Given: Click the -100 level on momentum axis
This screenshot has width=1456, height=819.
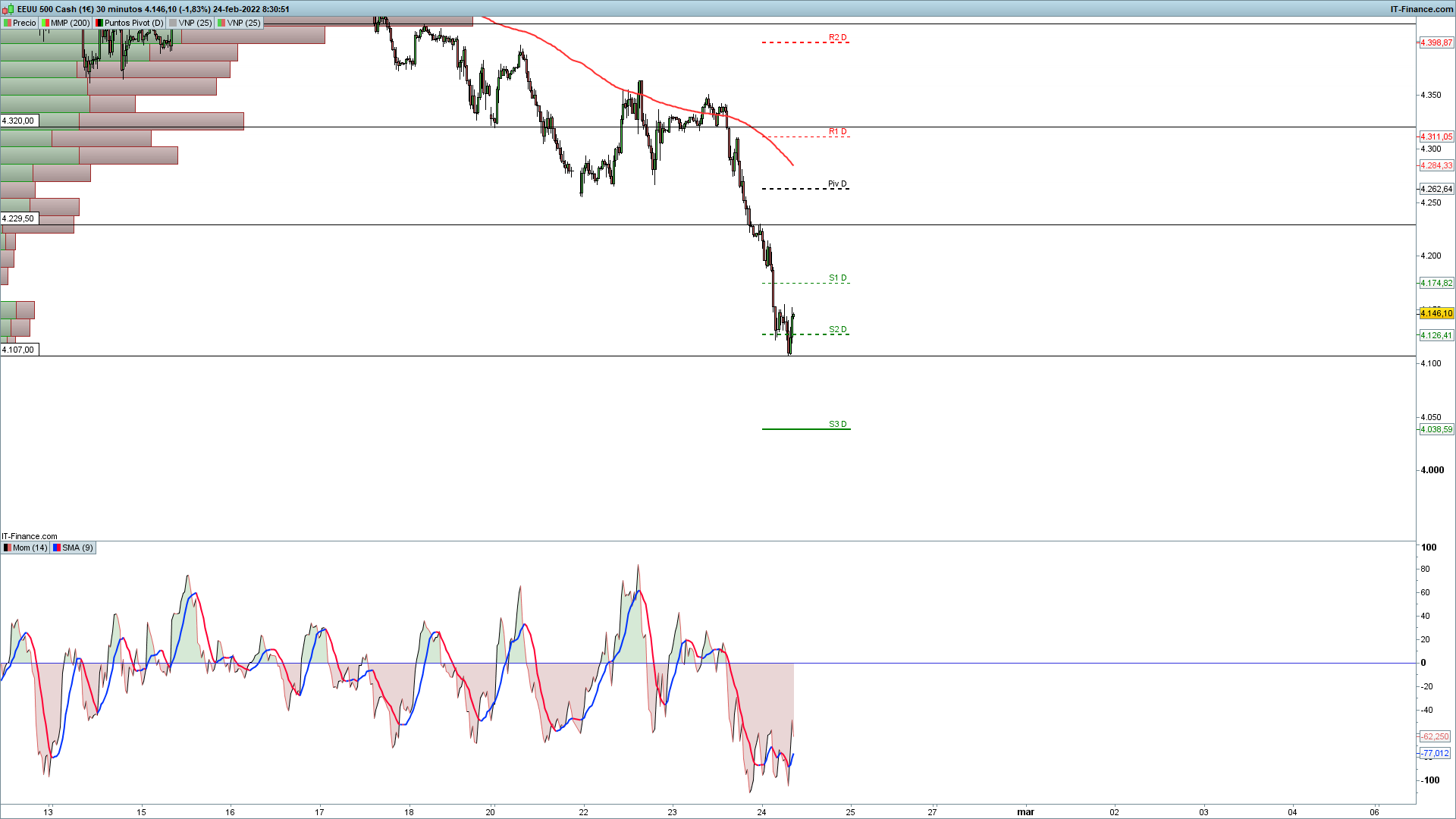Looking at the screenshot, I should point(1429,780).
